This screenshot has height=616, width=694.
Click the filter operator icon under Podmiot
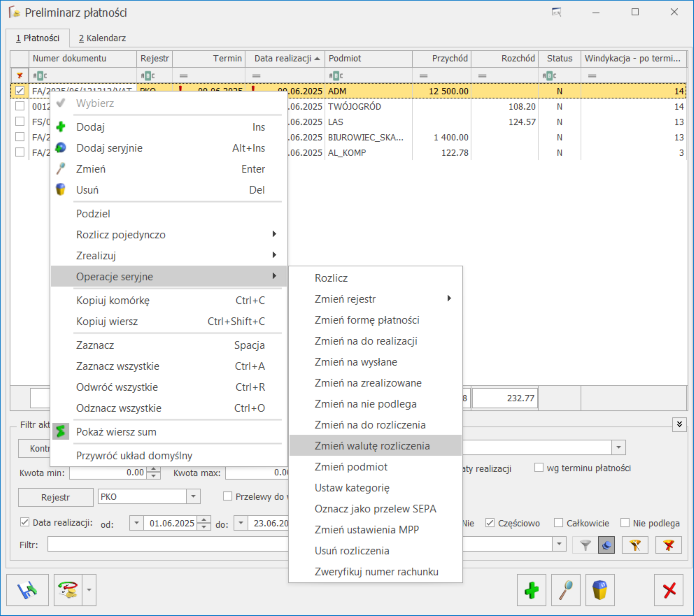click(x=336, y=76)
